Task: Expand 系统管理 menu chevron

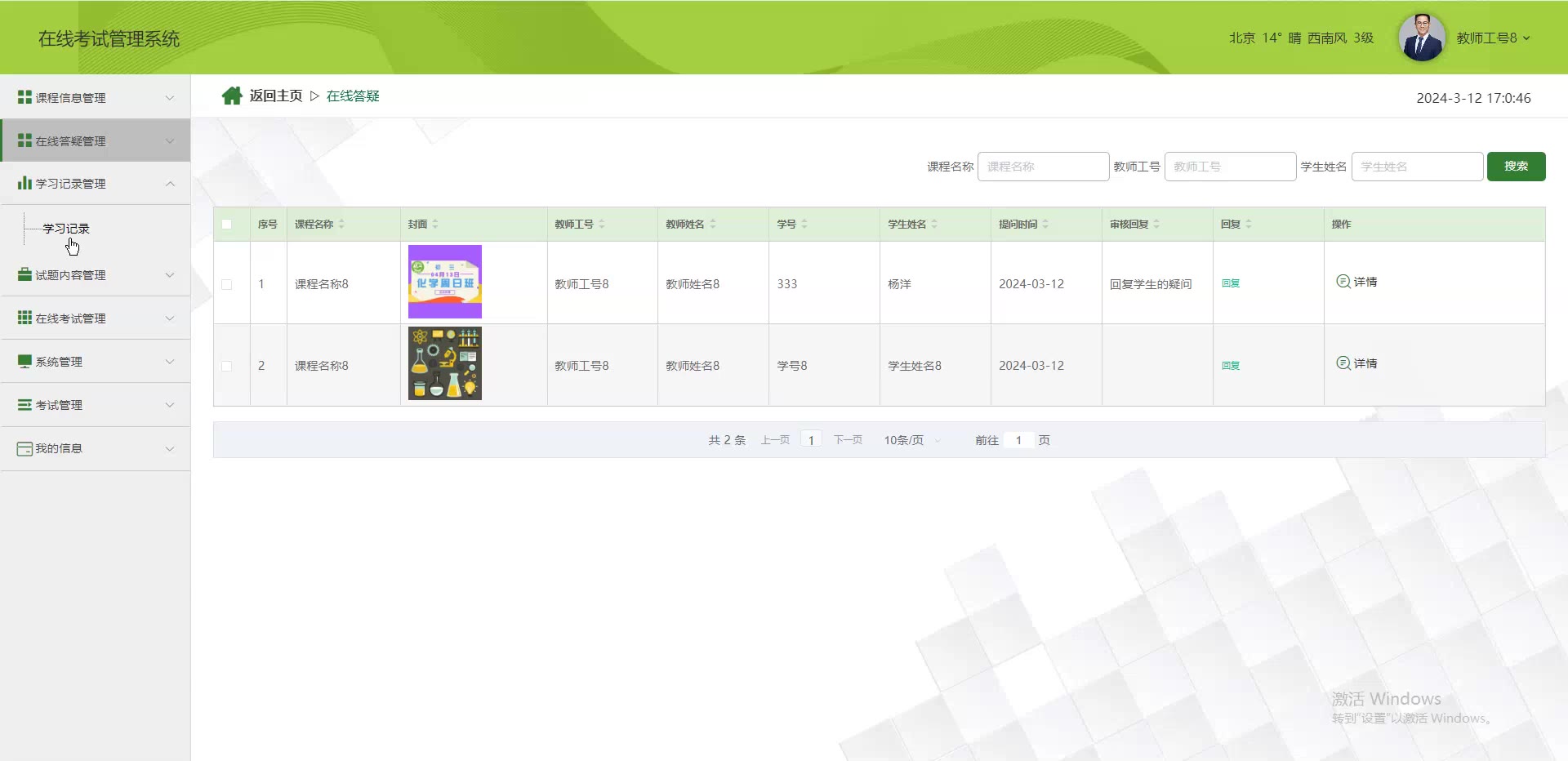Action: [170, 362]
